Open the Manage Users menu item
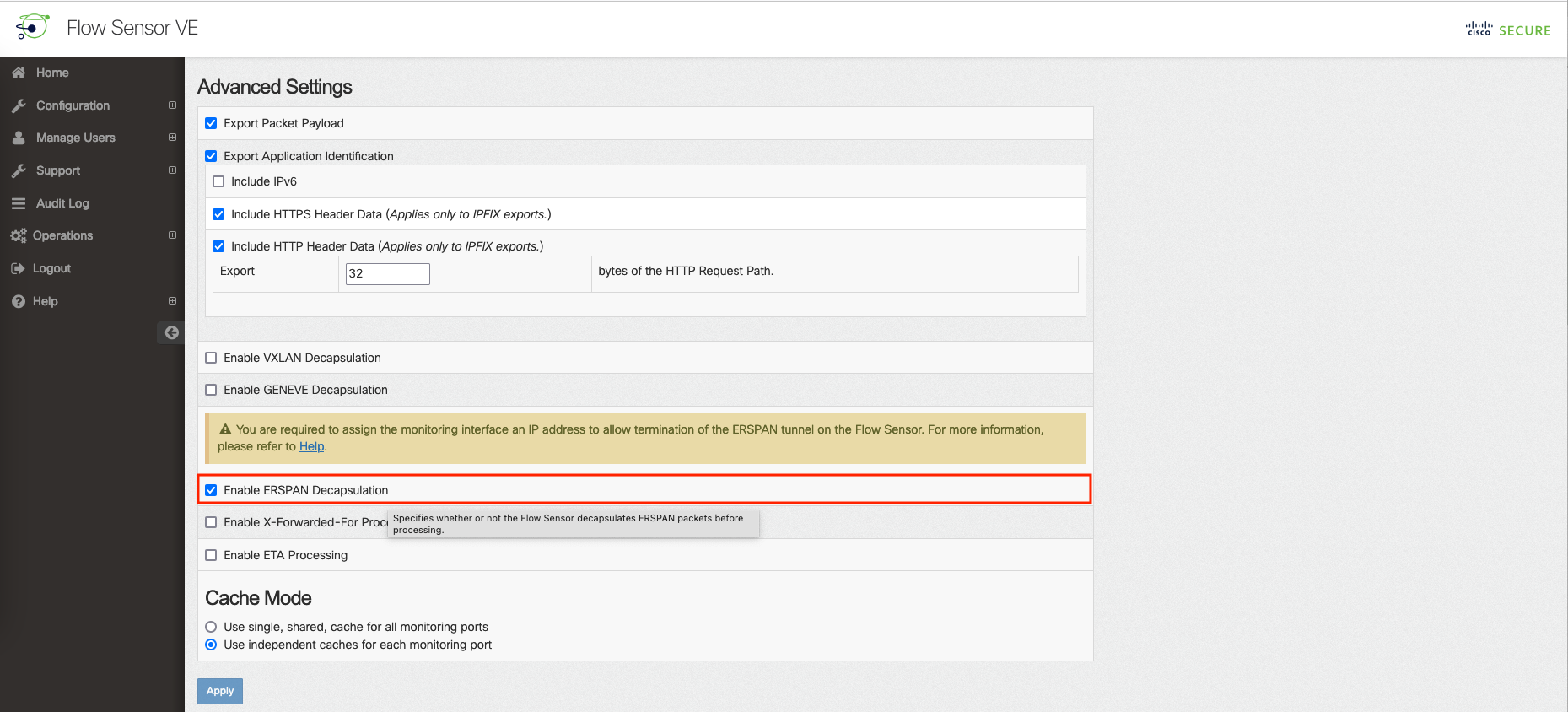The image size is (1568, 712). pyautogui.click(x=75, y=138)
